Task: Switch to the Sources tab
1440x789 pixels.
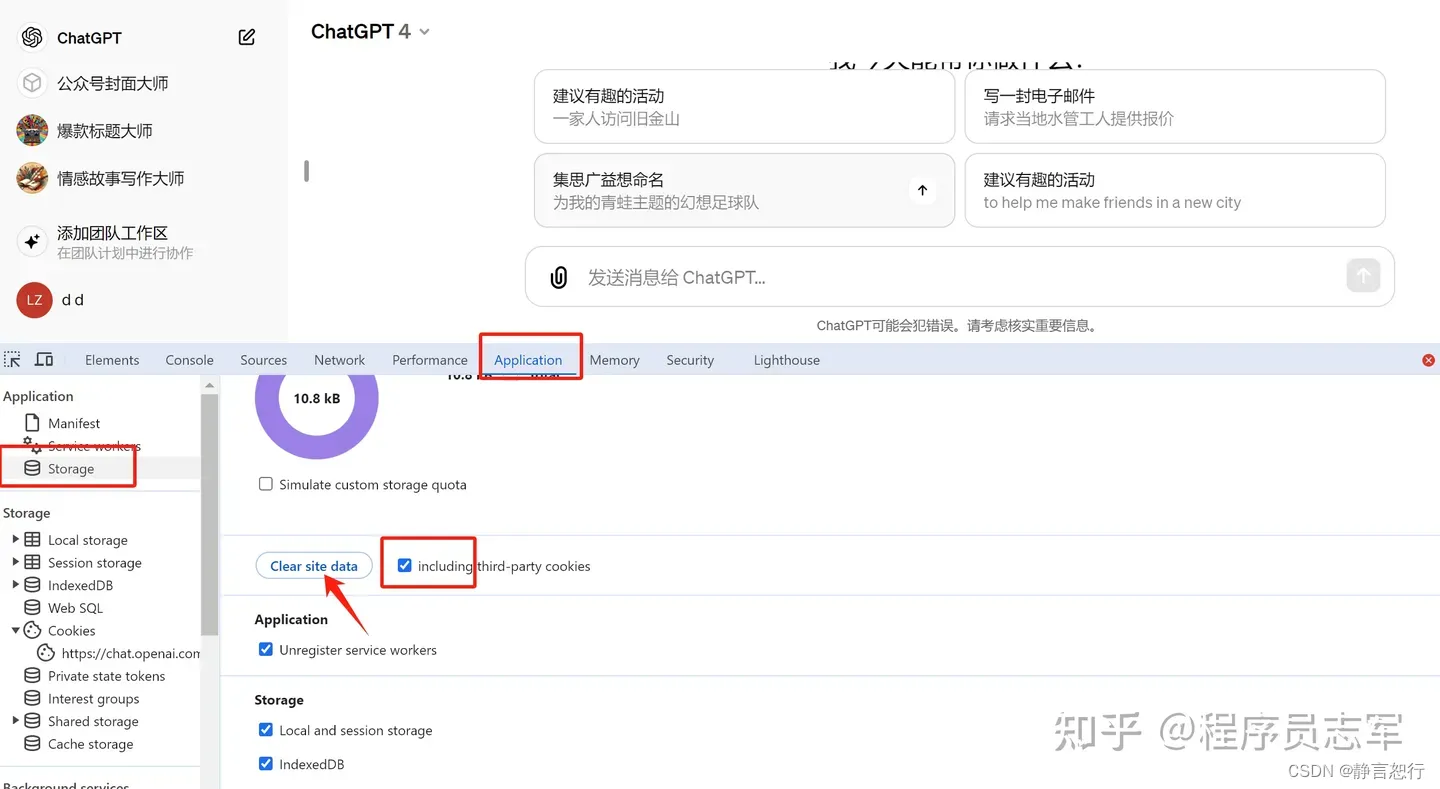Action: point(263,360)
